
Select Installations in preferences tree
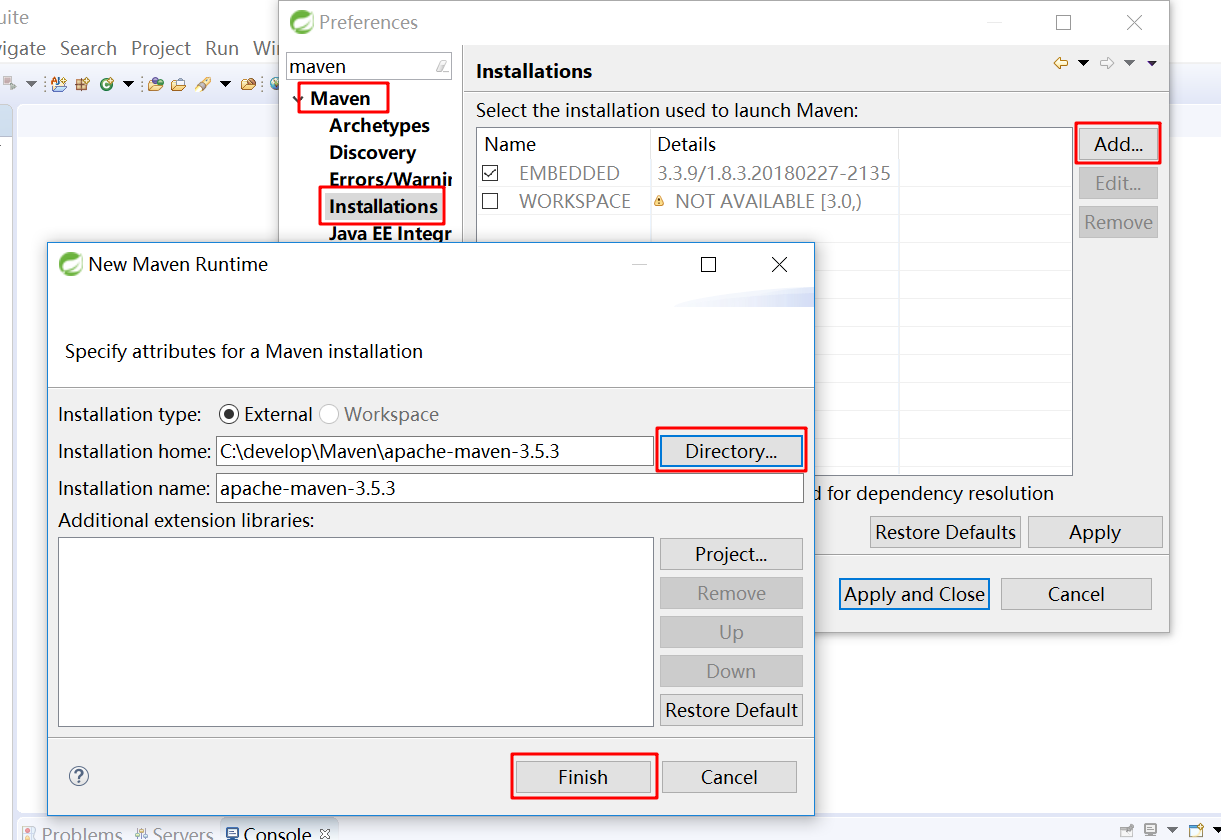point(383,206)
